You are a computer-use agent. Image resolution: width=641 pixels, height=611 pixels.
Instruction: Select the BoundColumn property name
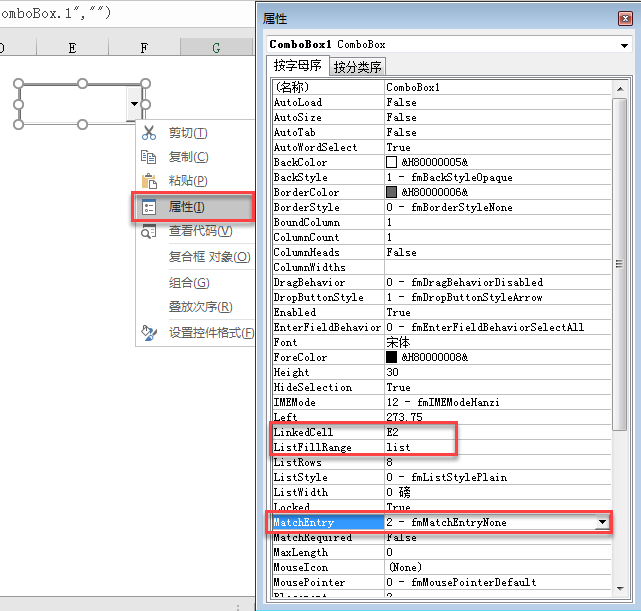(307, 222)
